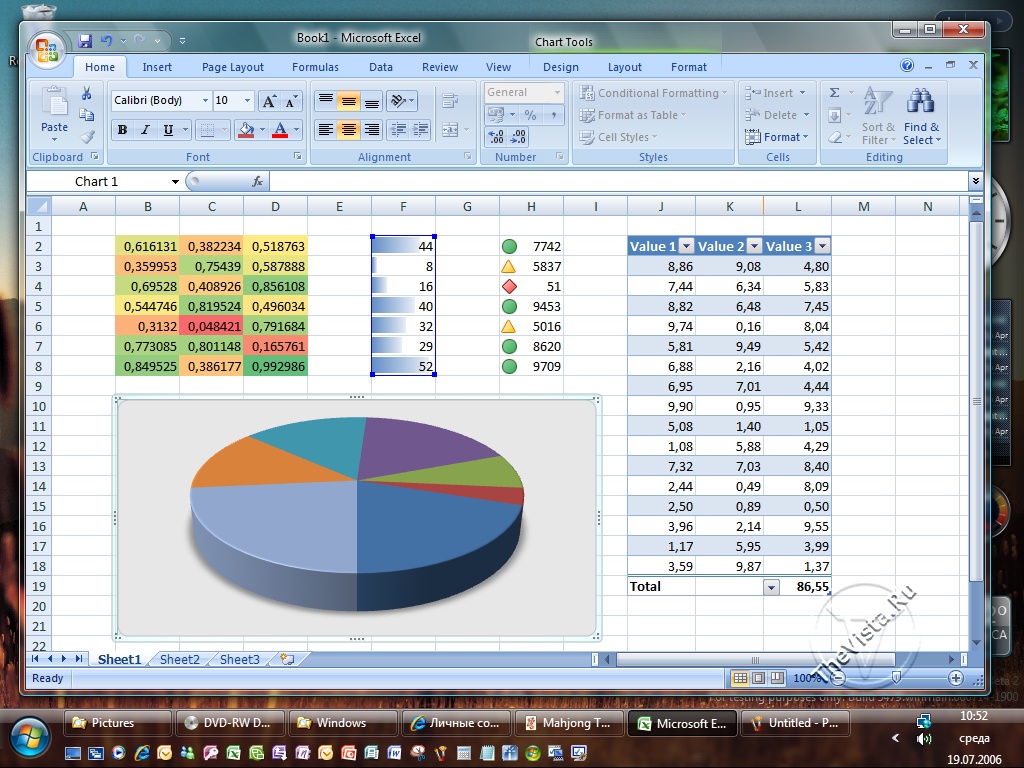Click the Insert Worksheet icon after Sheet3
The width and height of the screenshot is (1024, 768).
click(287, 660)
